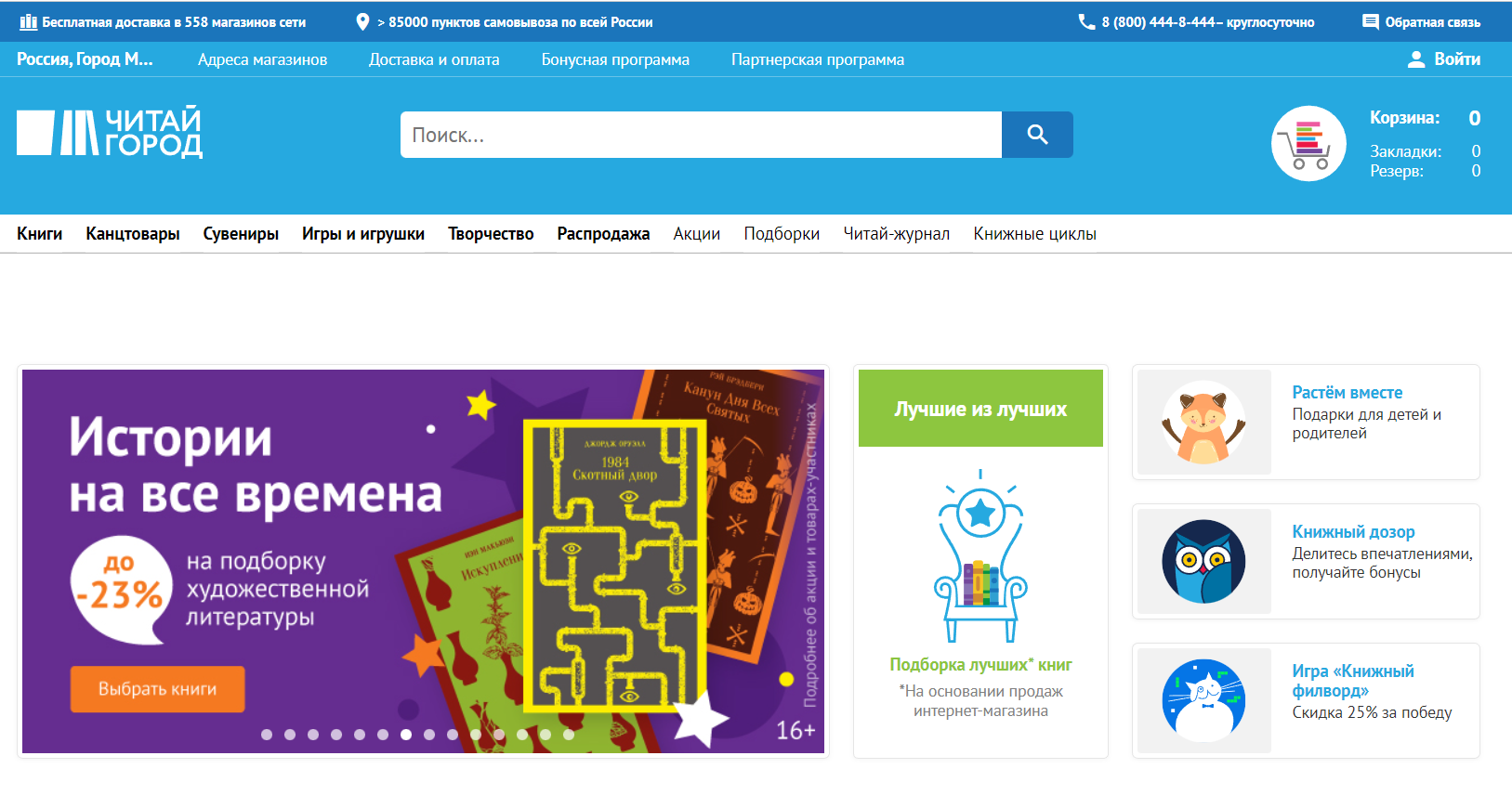Open the shopping cart icon
Screen dimensions: 1512x795
coord(1308,143)
